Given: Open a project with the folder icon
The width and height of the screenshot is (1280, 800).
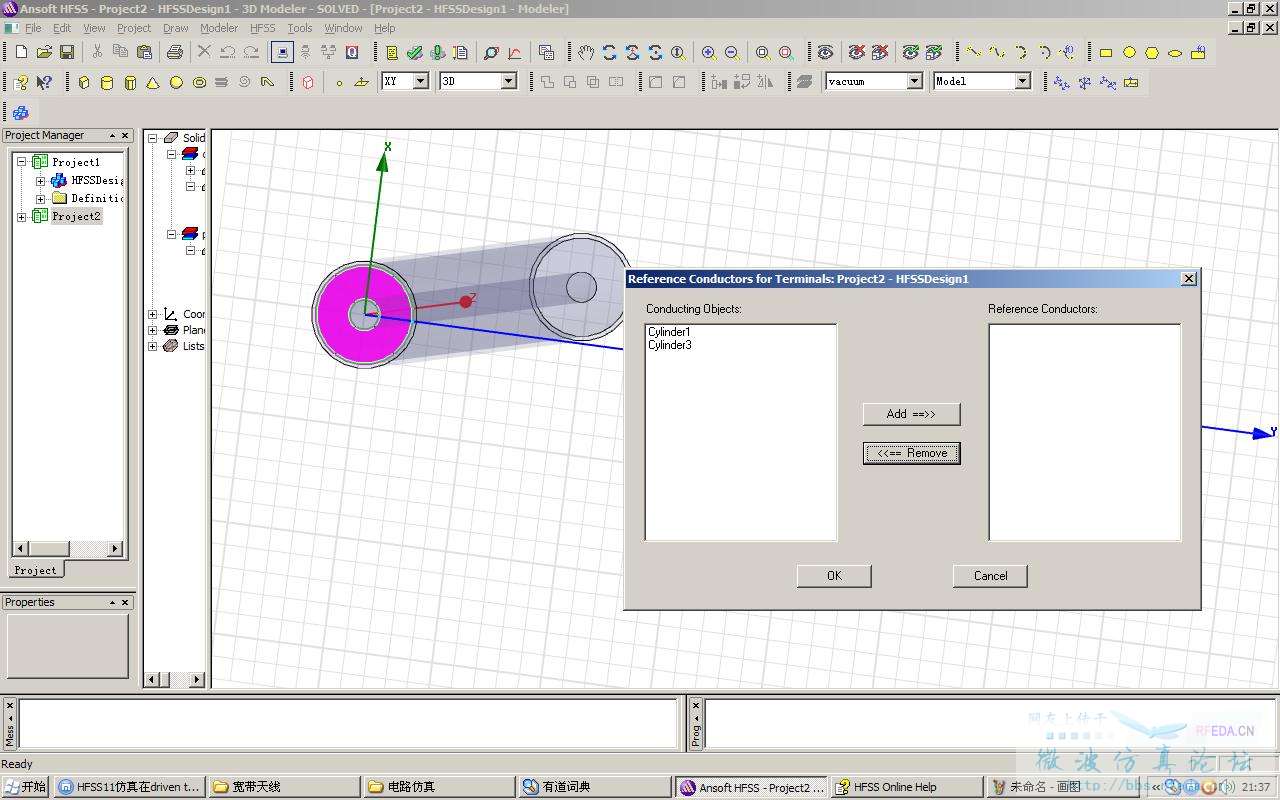Looking at the screenshot, I should pyautogui.click(x=44, y=52).
